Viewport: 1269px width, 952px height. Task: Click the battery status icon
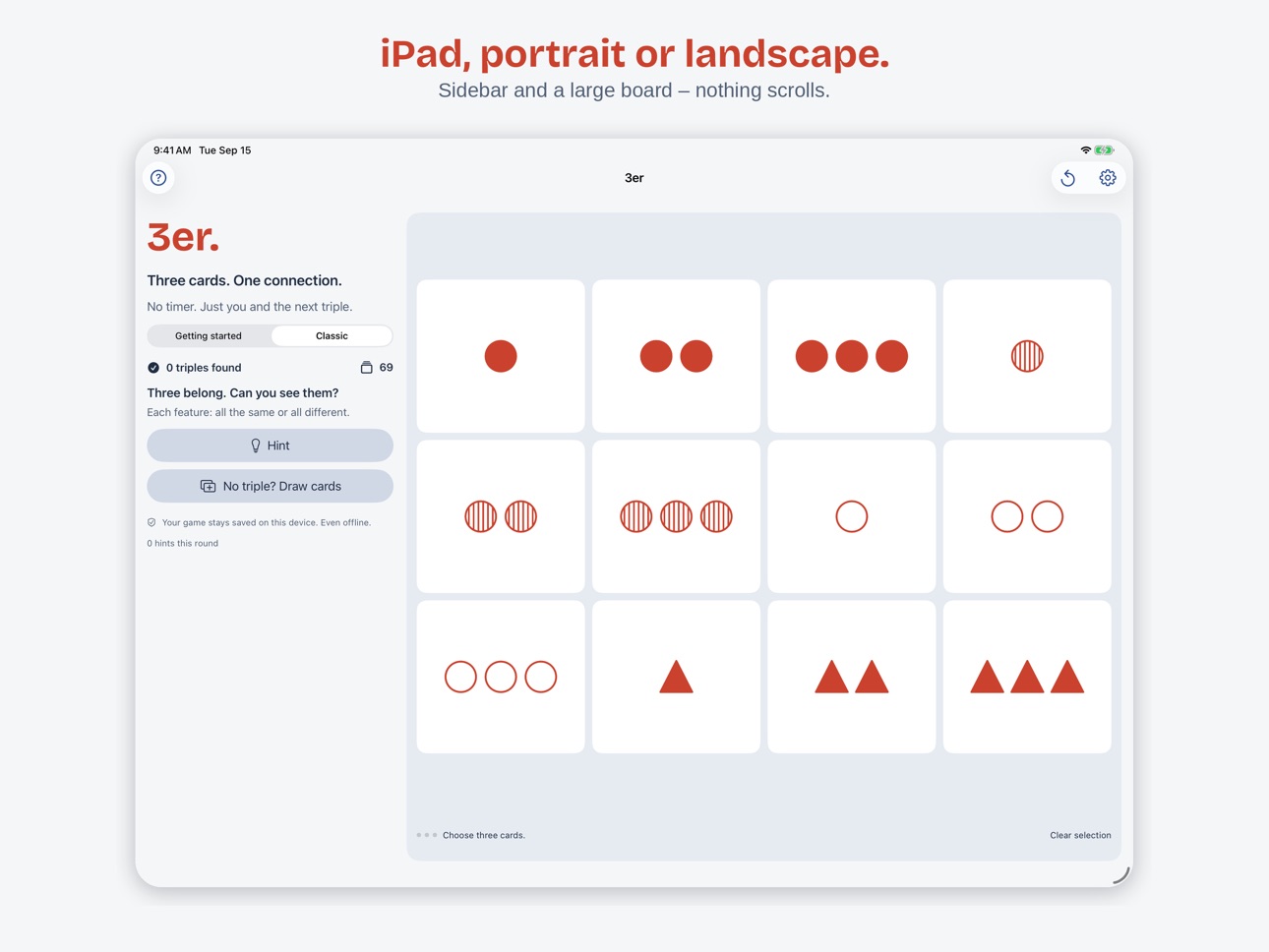[x=1104, y=150]
